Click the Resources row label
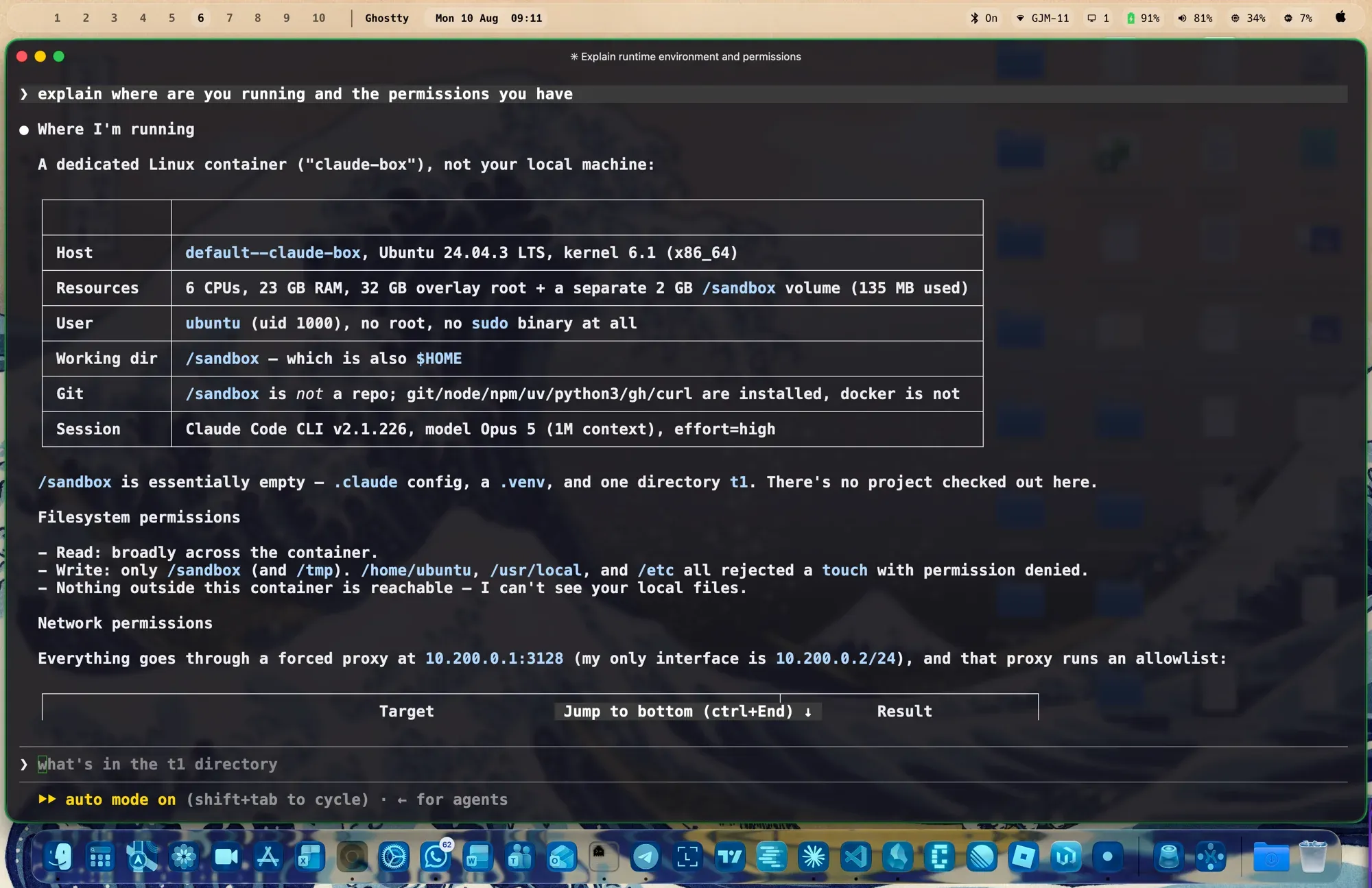Screen dimensions: 1372x888 97,287
